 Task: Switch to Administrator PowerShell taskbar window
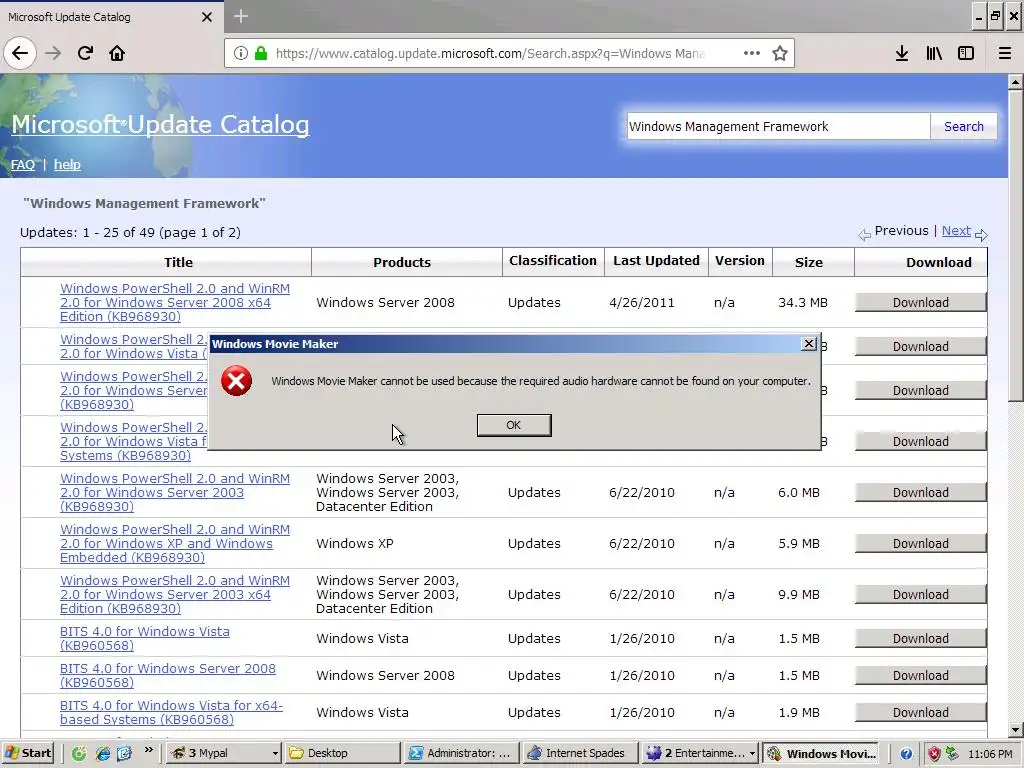(462, 753)
